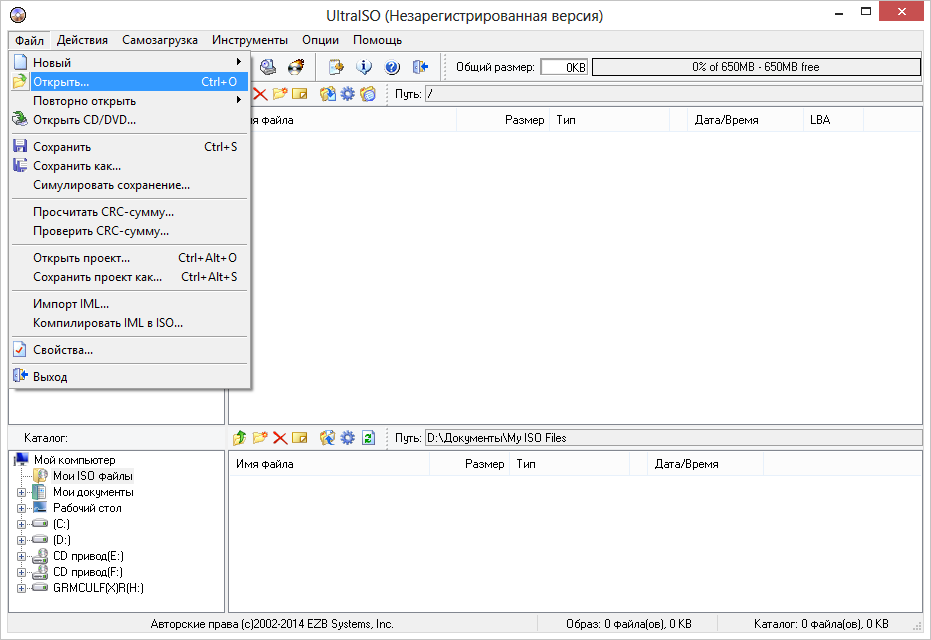The width and height of the screenshot is (931, 640).
Task: Click extract files icon in image toolbar
Action: tap(327, 94)
